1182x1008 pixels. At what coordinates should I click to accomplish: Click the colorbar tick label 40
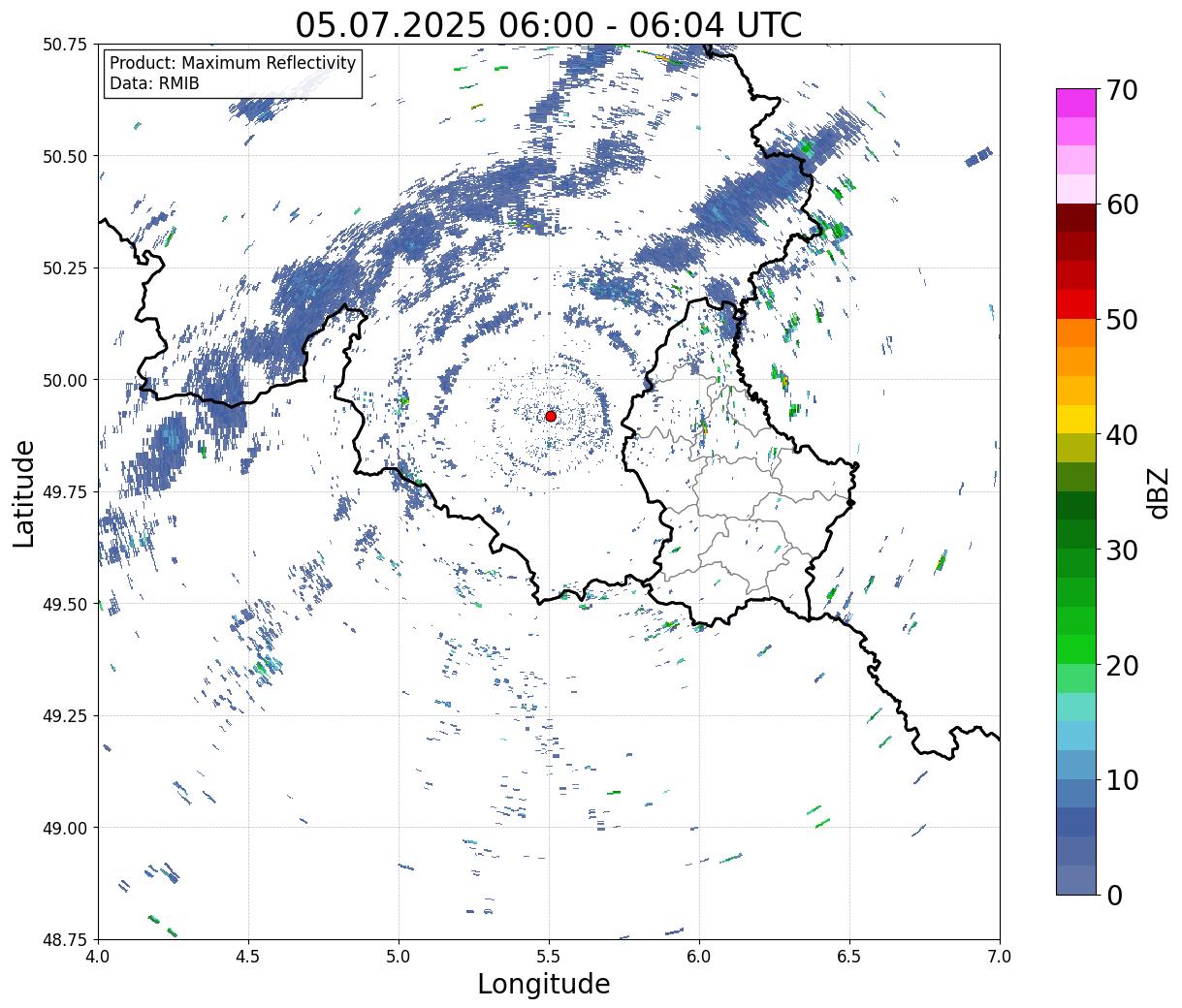point(1122,435)
